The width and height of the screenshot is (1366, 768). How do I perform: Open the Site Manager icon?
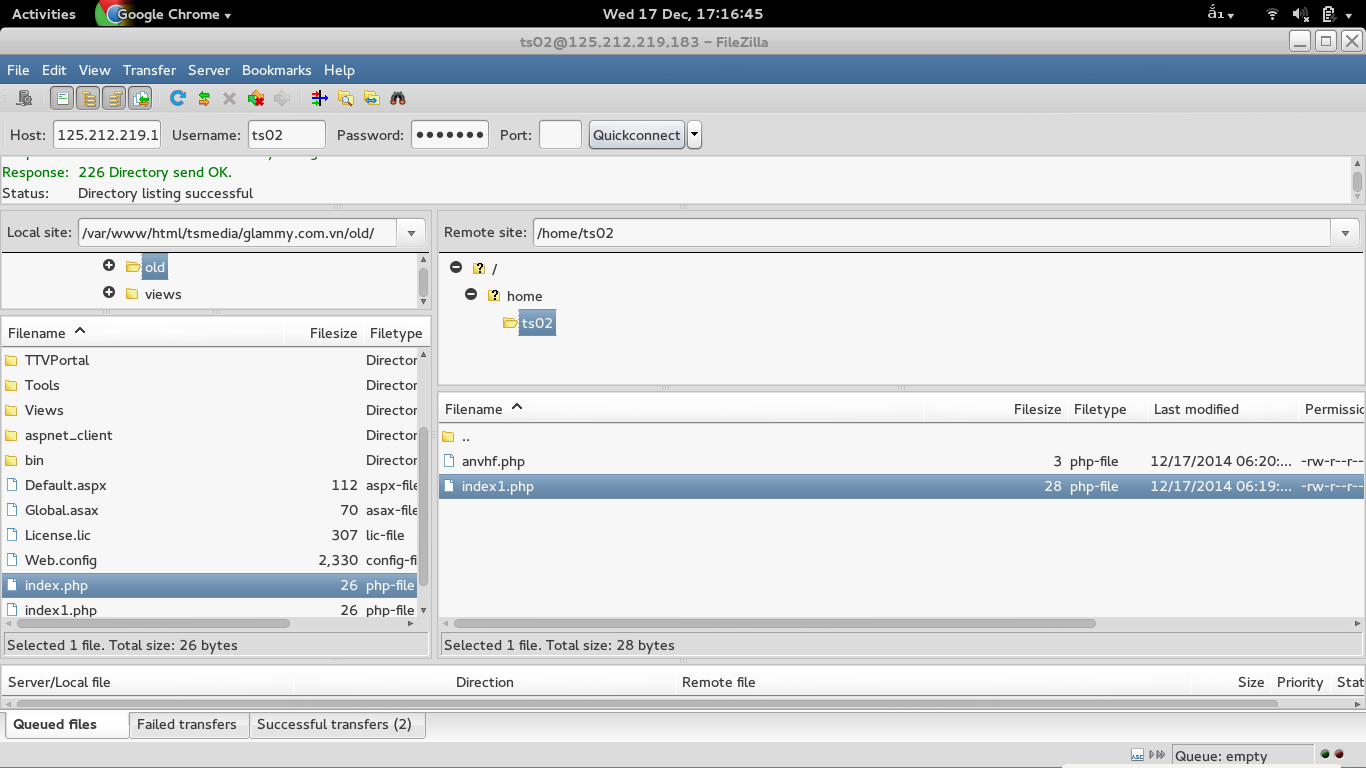(25, 98)
